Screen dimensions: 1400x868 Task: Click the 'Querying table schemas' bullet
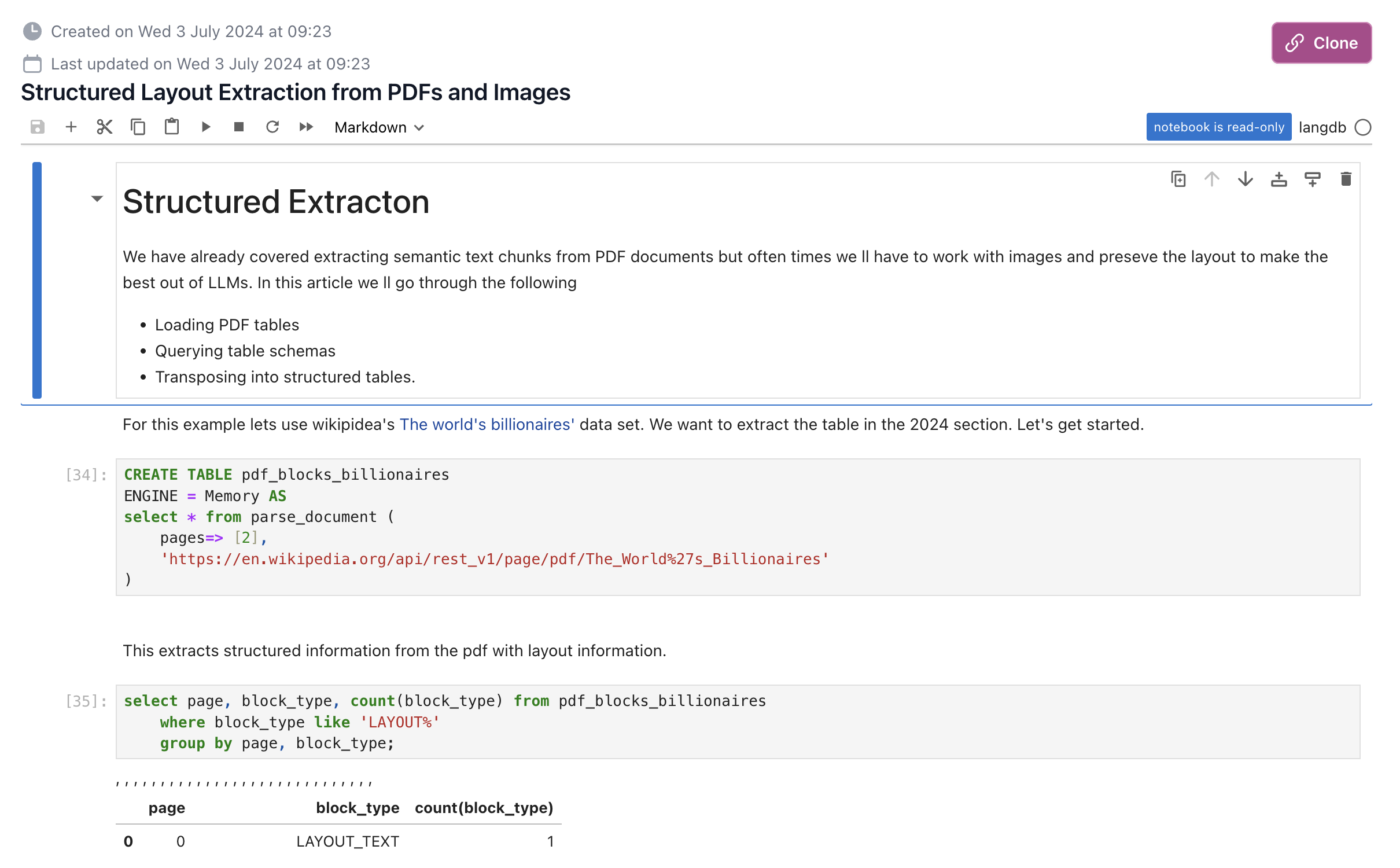point(245,351)
